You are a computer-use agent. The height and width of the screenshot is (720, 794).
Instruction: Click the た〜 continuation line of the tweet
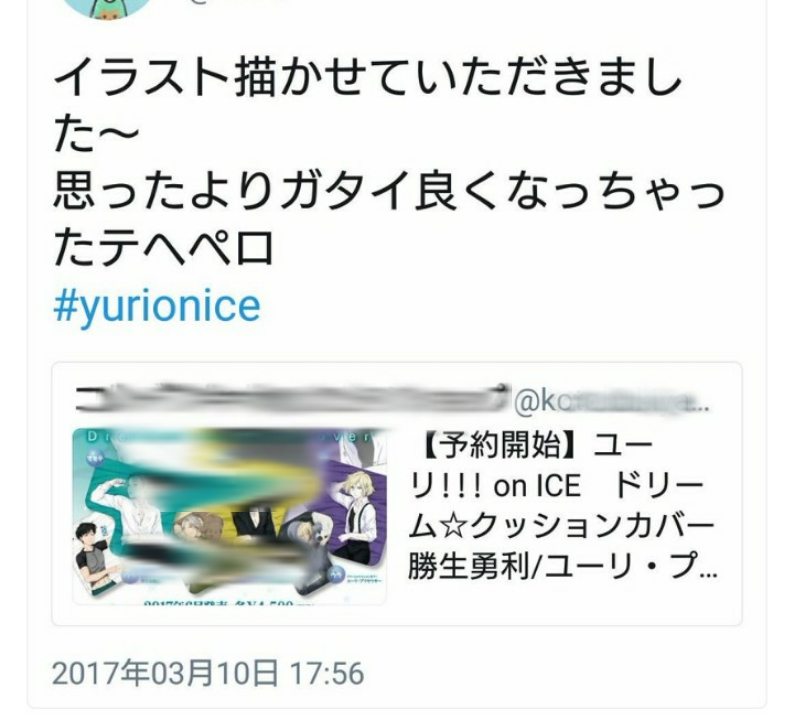coord(95,135)
